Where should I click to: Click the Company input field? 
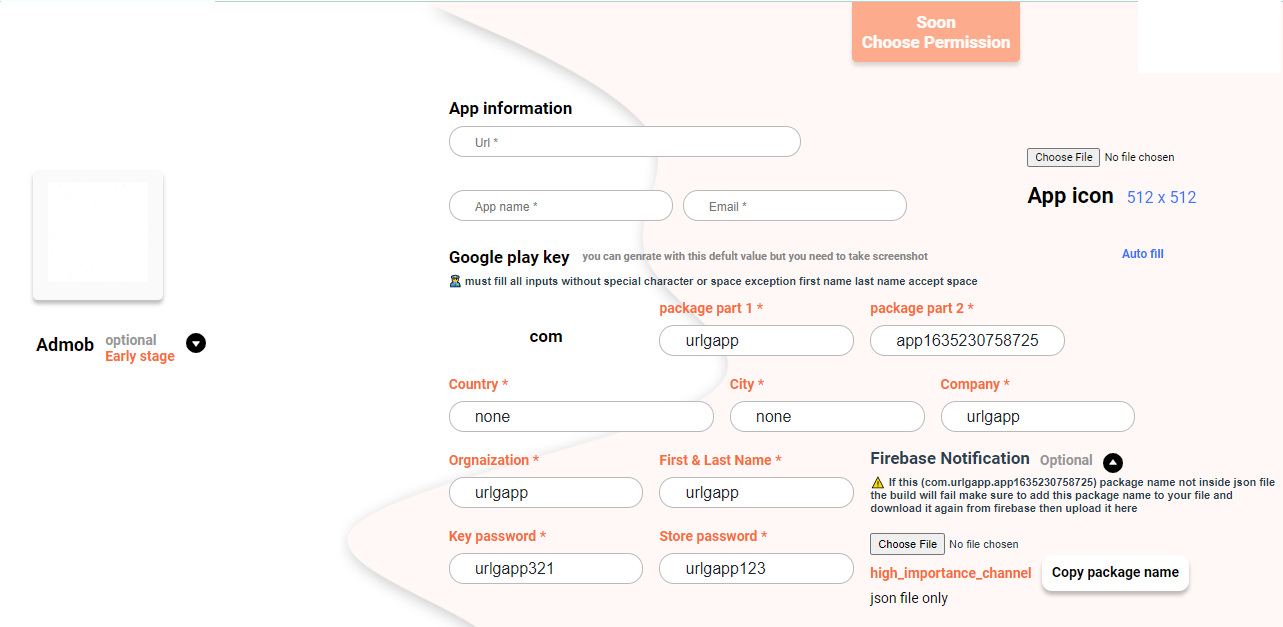1038,416
